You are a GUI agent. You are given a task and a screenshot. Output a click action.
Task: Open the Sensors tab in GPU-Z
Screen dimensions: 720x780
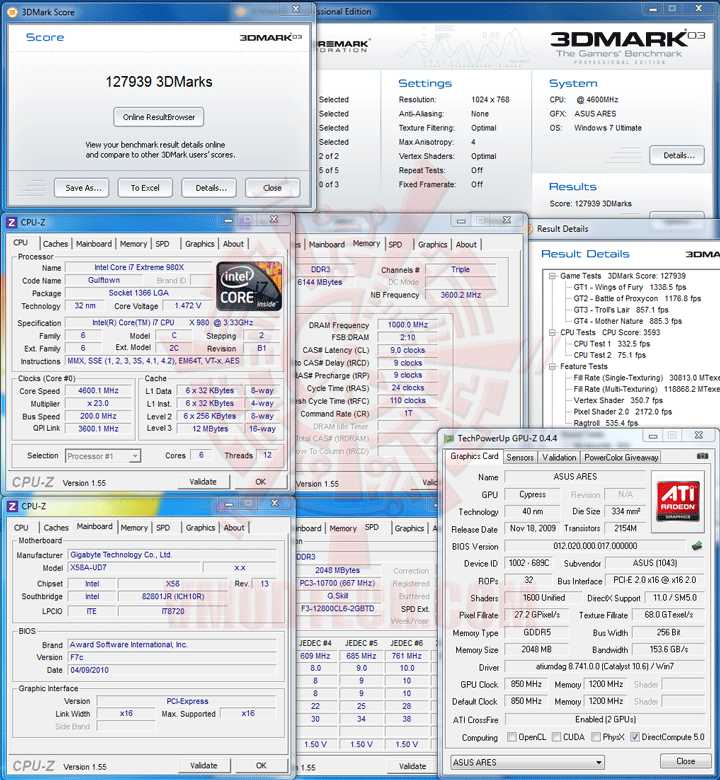click(x=519, y=457)
